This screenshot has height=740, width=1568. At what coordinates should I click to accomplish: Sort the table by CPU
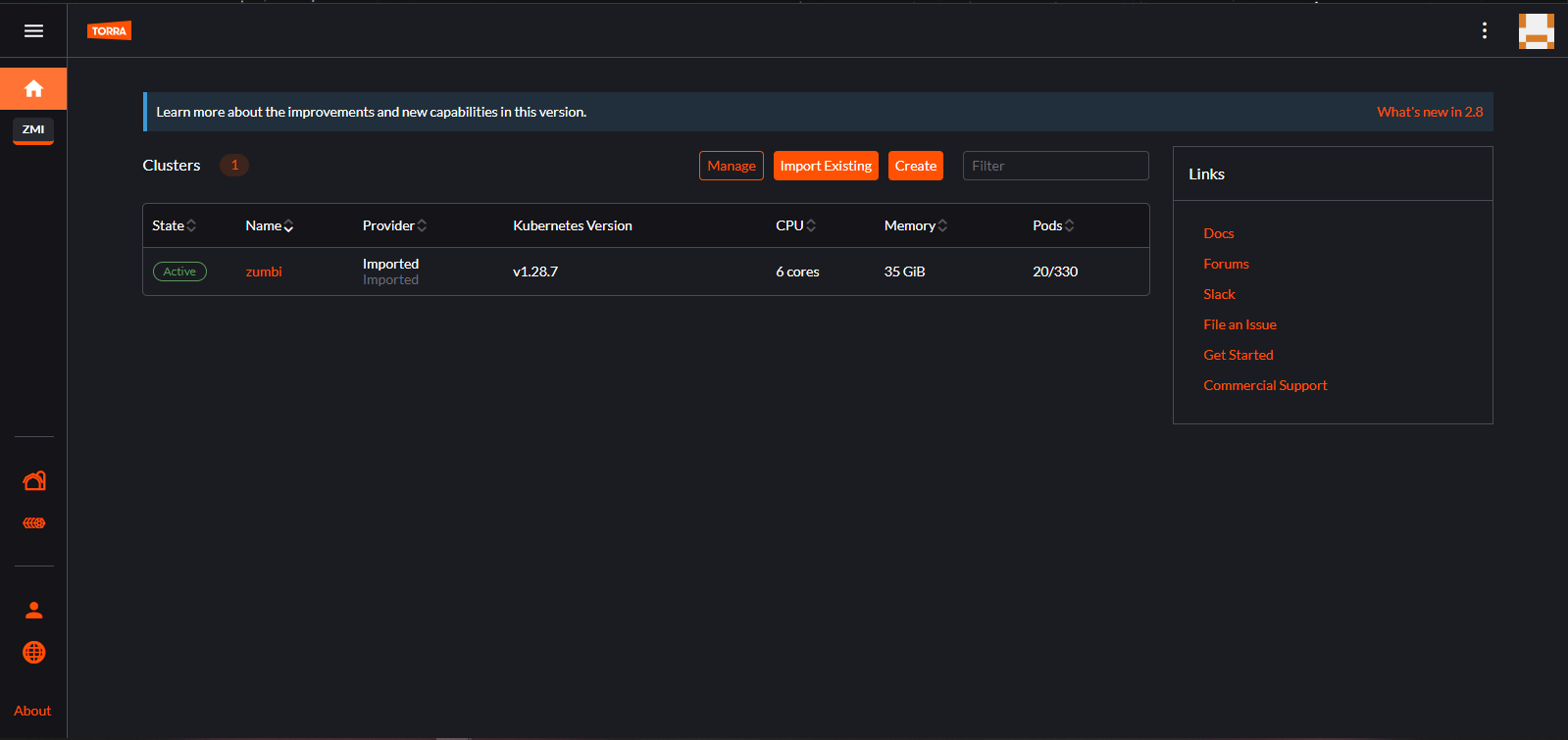coord(795,225)
